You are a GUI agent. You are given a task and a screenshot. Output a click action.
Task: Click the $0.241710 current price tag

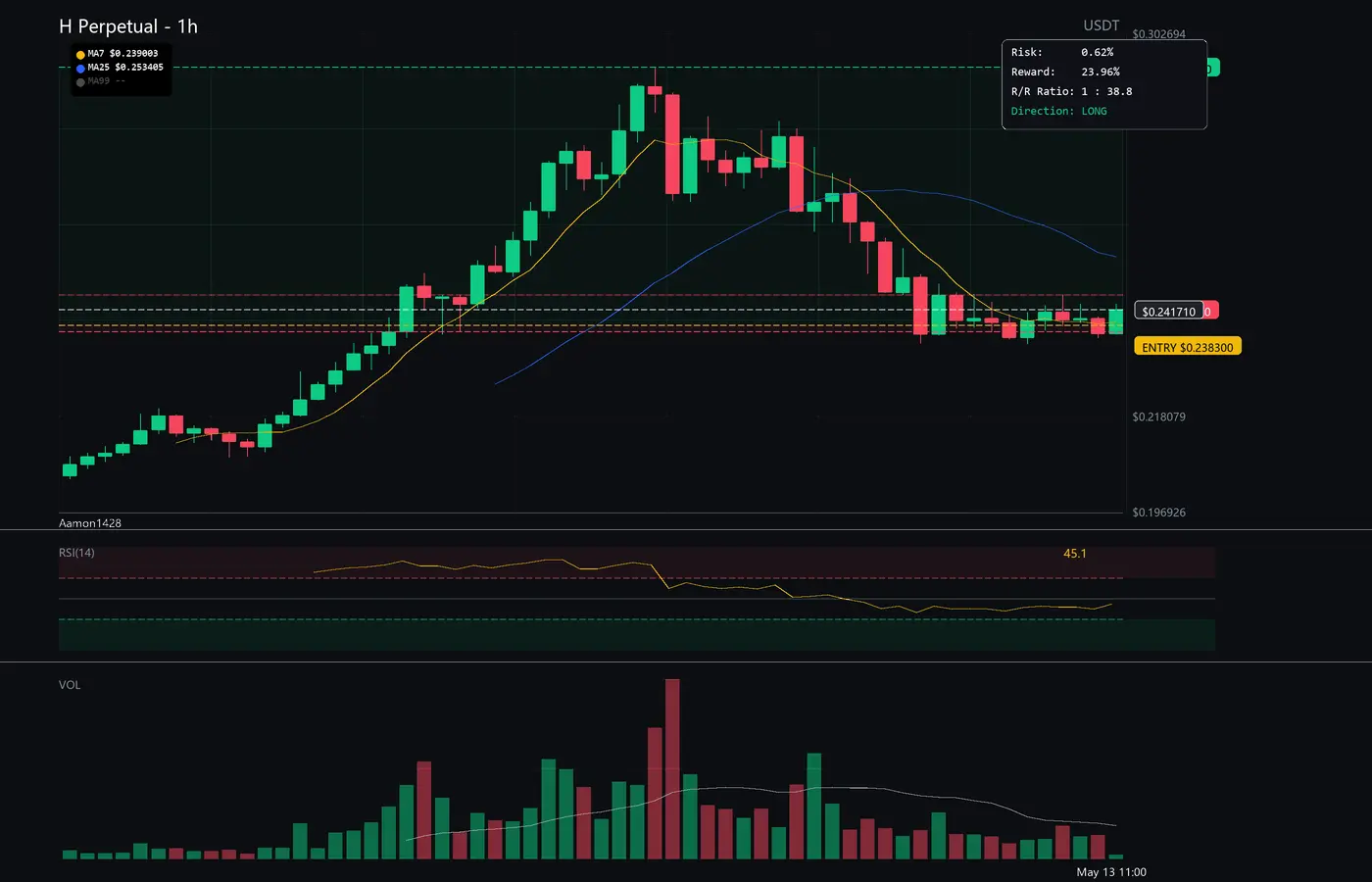tap(1169, 312)
